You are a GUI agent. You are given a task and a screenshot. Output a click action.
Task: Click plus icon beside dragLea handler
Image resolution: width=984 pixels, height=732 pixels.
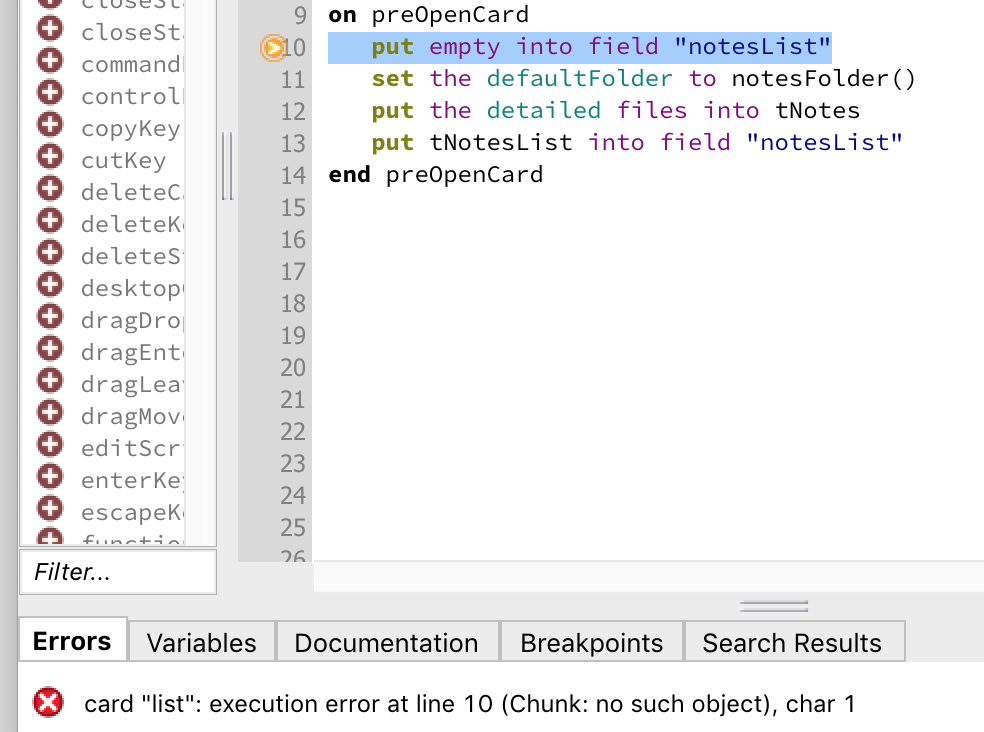[50, 381]
